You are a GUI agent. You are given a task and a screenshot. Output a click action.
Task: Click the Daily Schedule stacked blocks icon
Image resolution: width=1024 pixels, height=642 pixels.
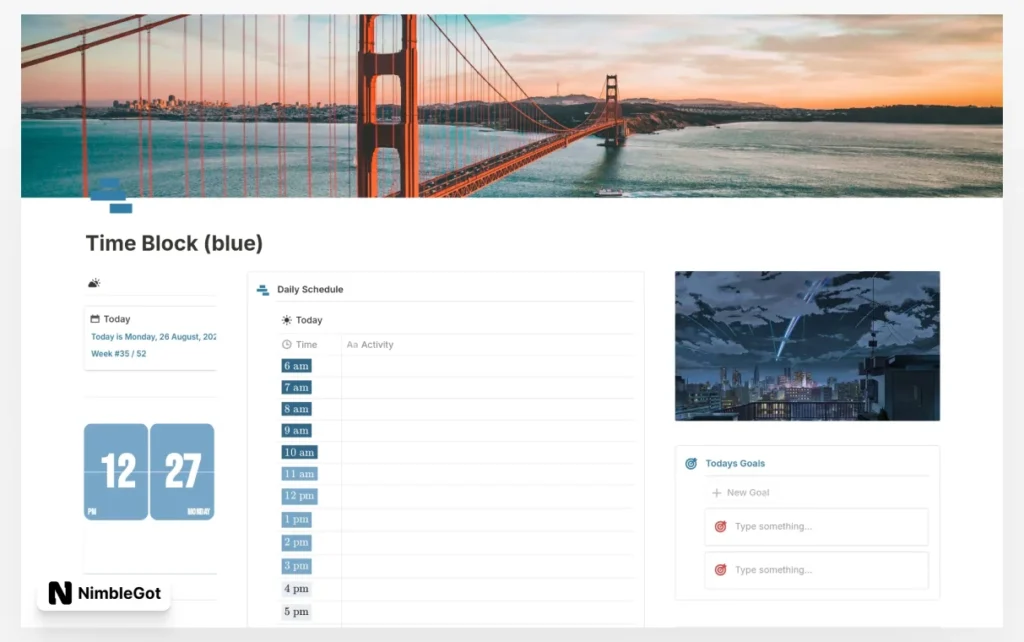(x=263, y=289)
